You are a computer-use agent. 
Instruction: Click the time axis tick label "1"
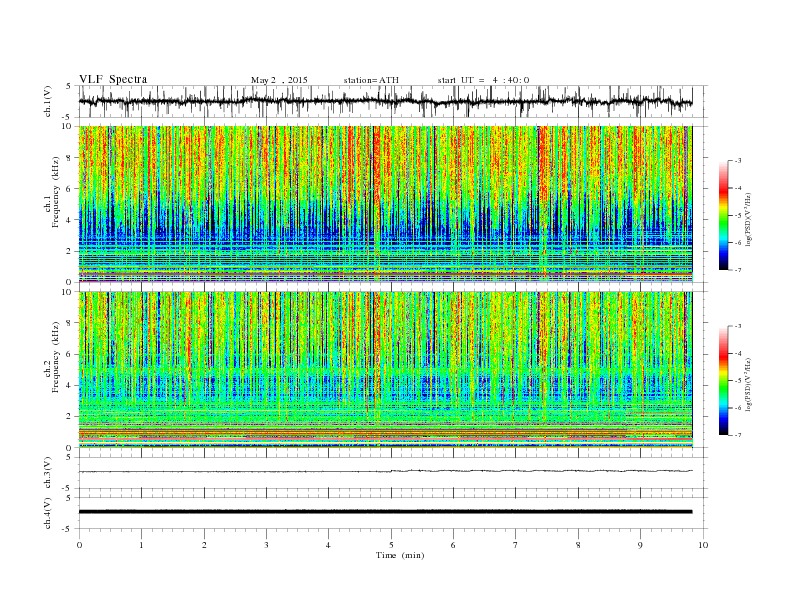coord(141,545)
